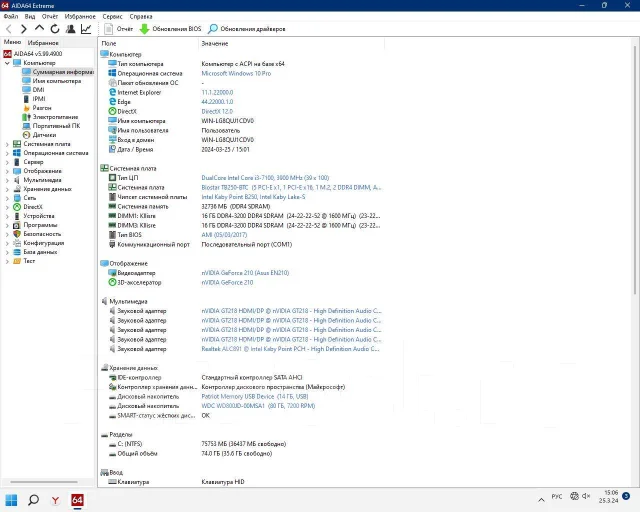Click the Forward navigation arrow
This screenshot has width=640, height=512.
(x=24, y=29)
